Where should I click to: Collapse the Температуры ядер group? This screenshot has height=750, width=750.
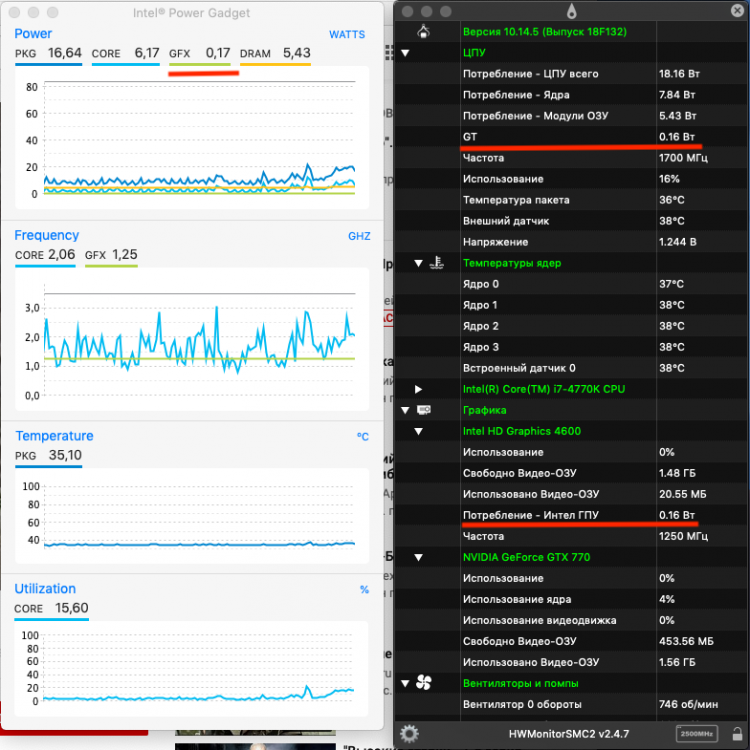coord(418,263)
